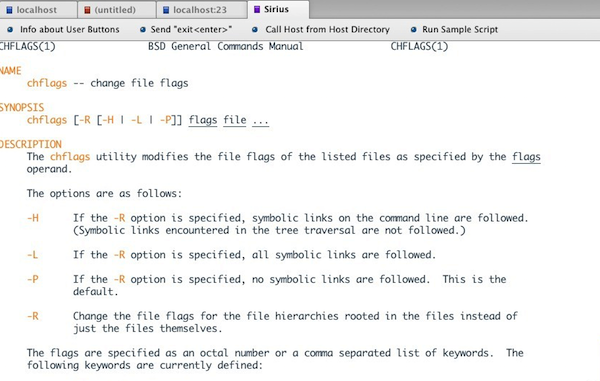
Task: Click the -L option label
Action: [x=33, y=255]
